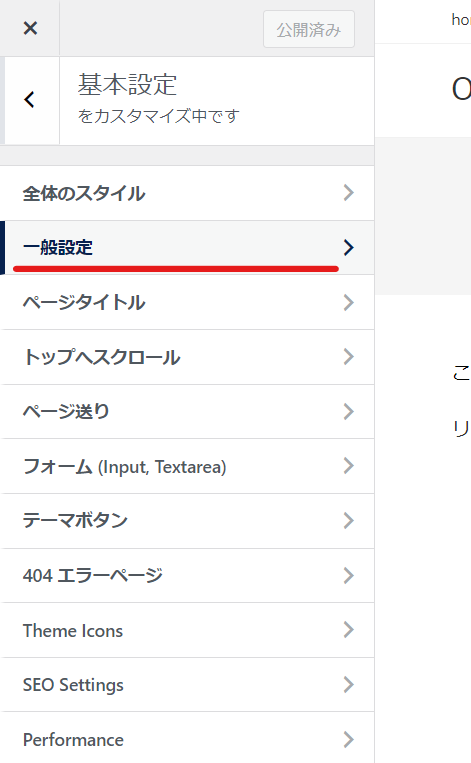
Task: Open the Performance section
Action: pos(187,738)
